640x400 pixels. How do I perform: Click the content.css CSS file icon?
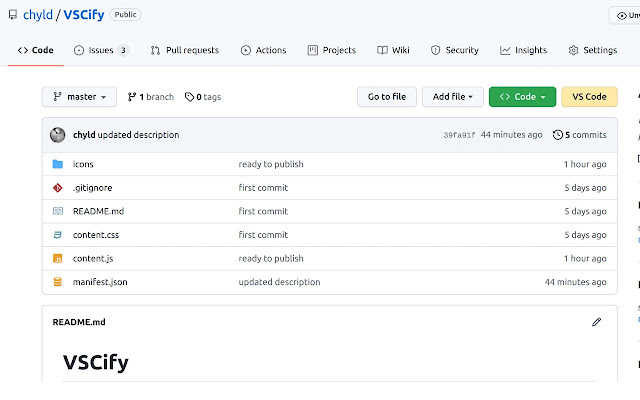coord(58,235)
